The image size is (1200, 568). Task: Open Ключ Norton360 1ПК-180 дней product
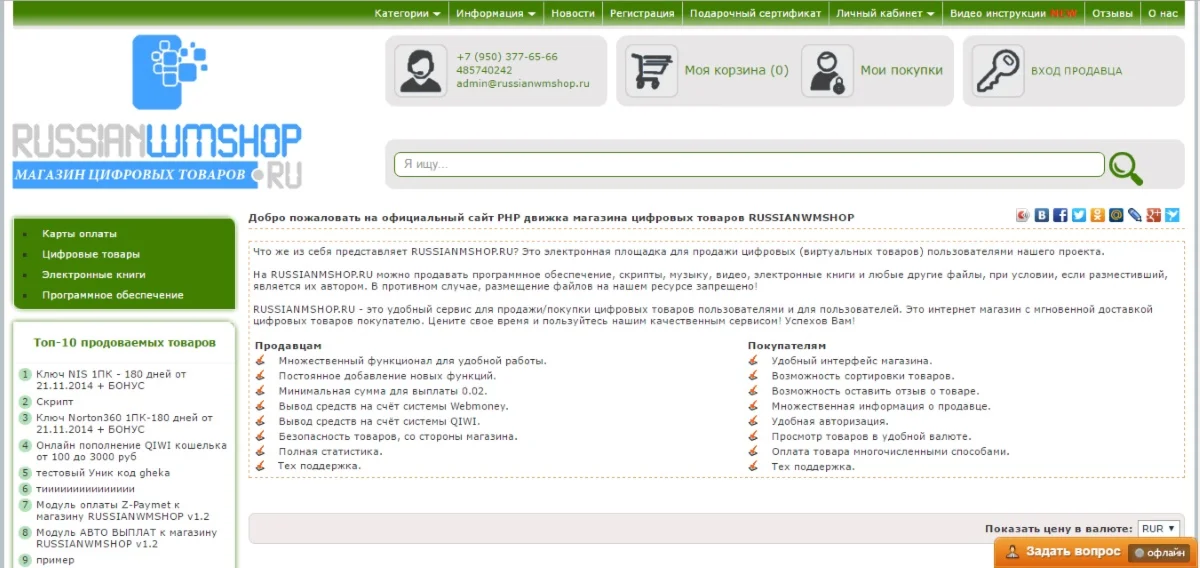tap(124, 423)
